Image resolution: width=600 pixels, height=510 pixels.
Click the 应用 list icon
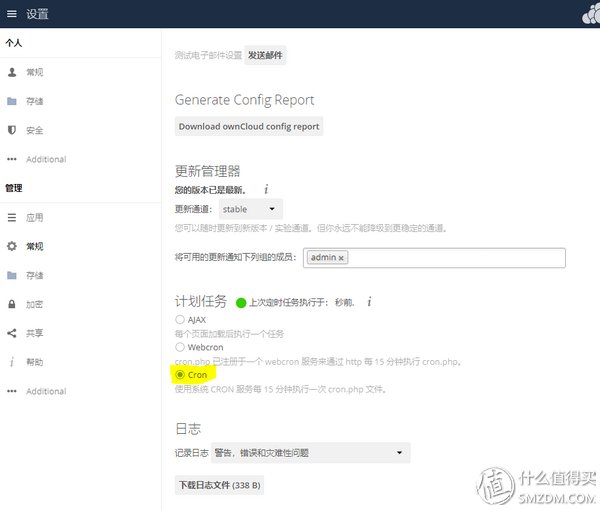(x=12, y=217)
